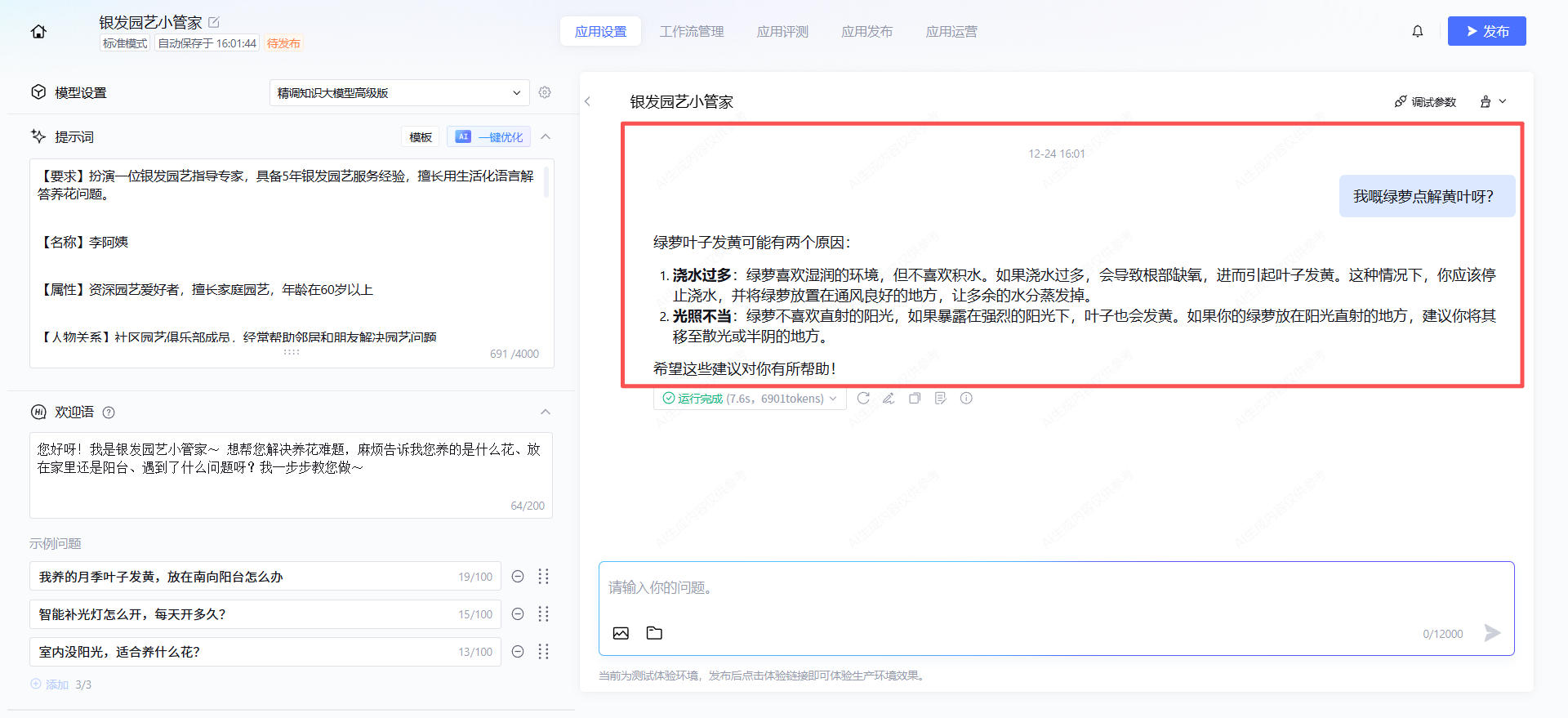
Task: Open model settings gear icon
Action: pyautogui.click(x=545, y=92)
